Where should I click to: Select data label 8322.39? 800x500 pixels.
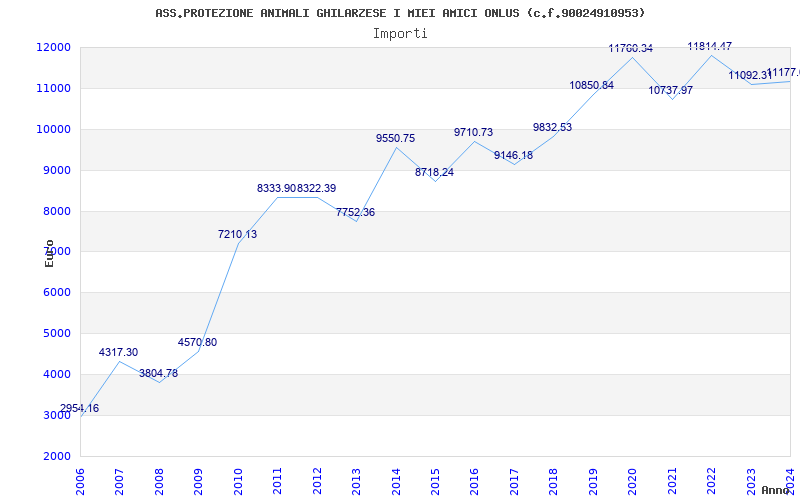(x=317, y=188)
